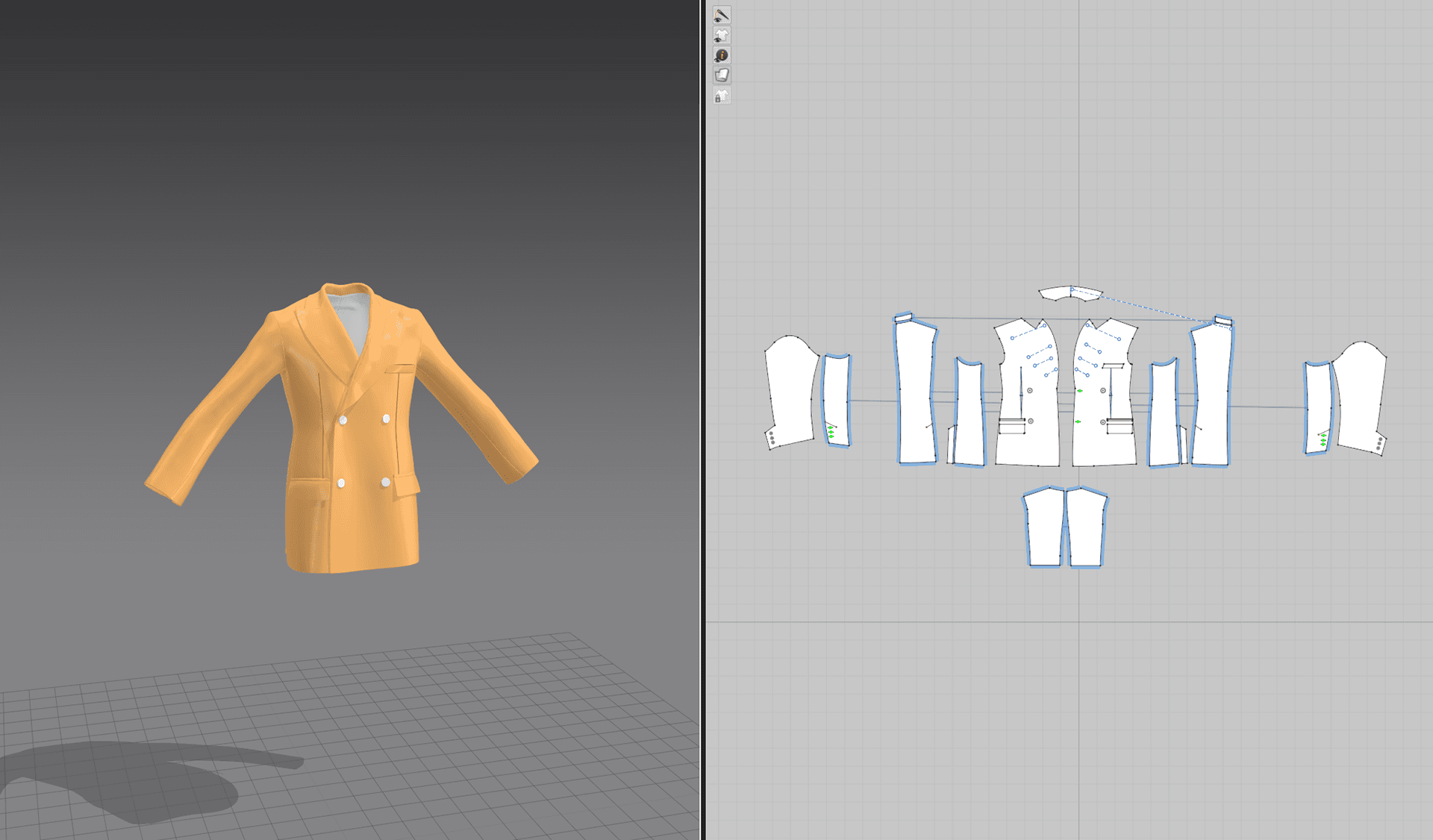1433x840 pixels.
Task: Click the left tall back panel pattern
Action: click(x=915, y=392)
